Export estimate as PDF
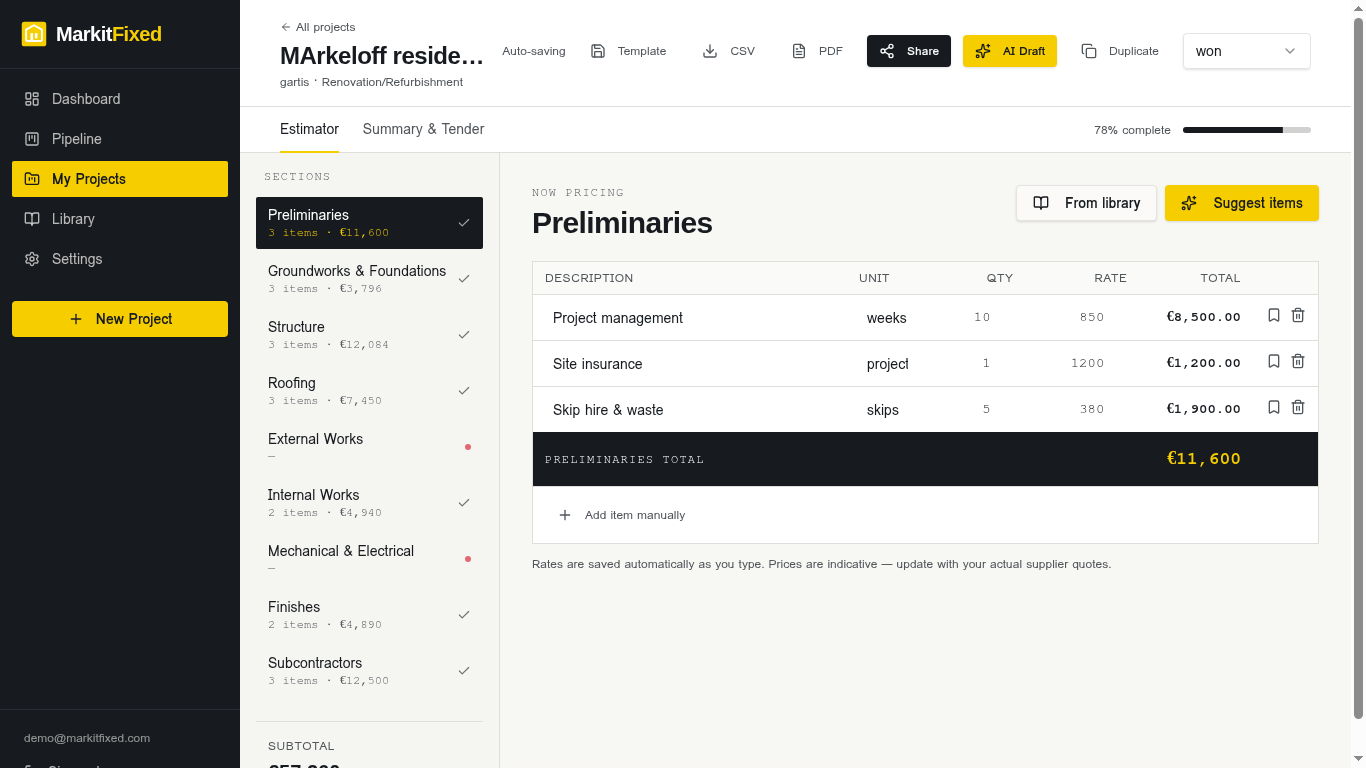The height and width of the screenshot is (768, 1366). tap(817, 51)
